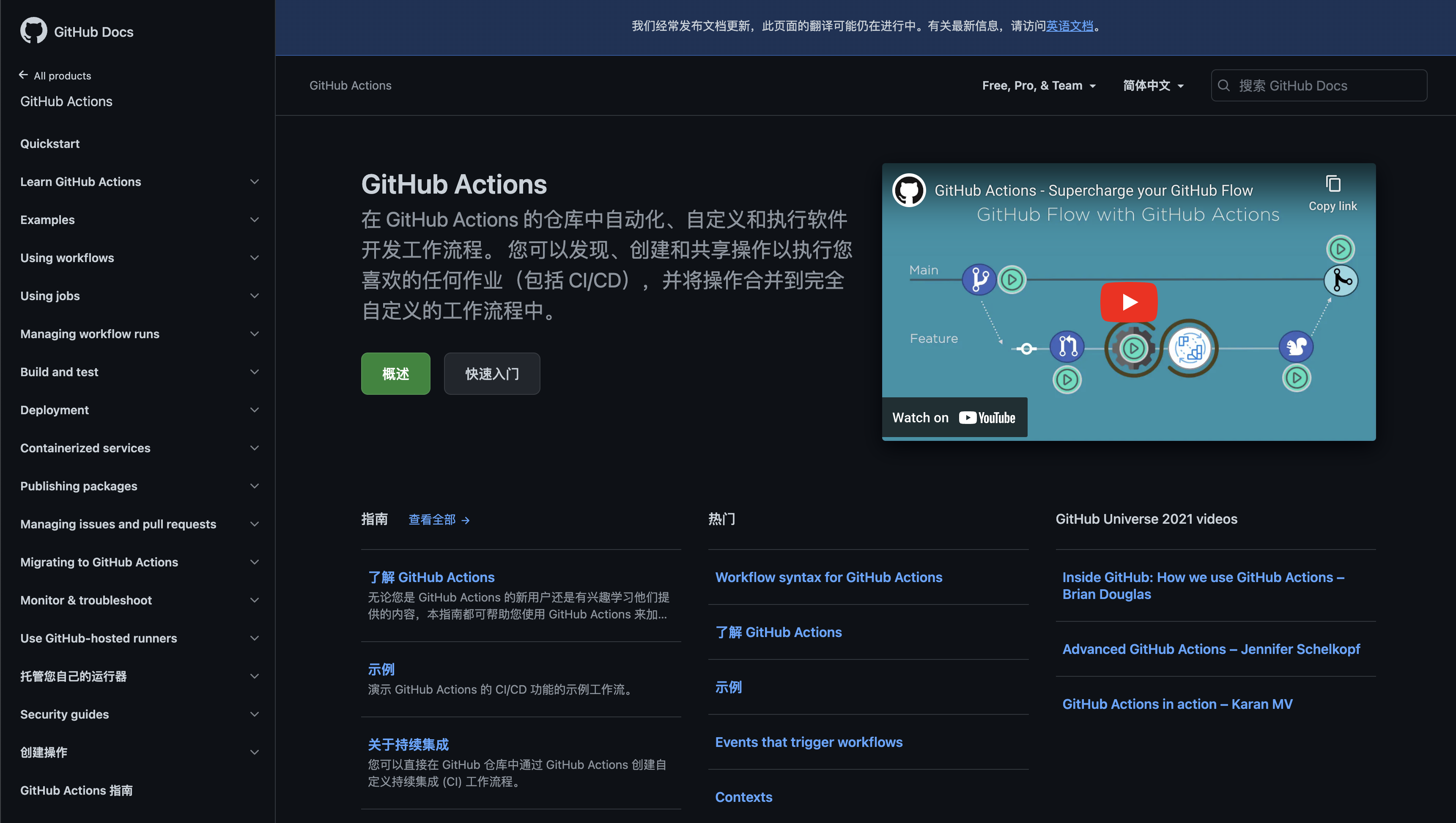Click the GitHub Docs title link
The width and height of the screenshot is (1456, 823).
click(94, 32)
